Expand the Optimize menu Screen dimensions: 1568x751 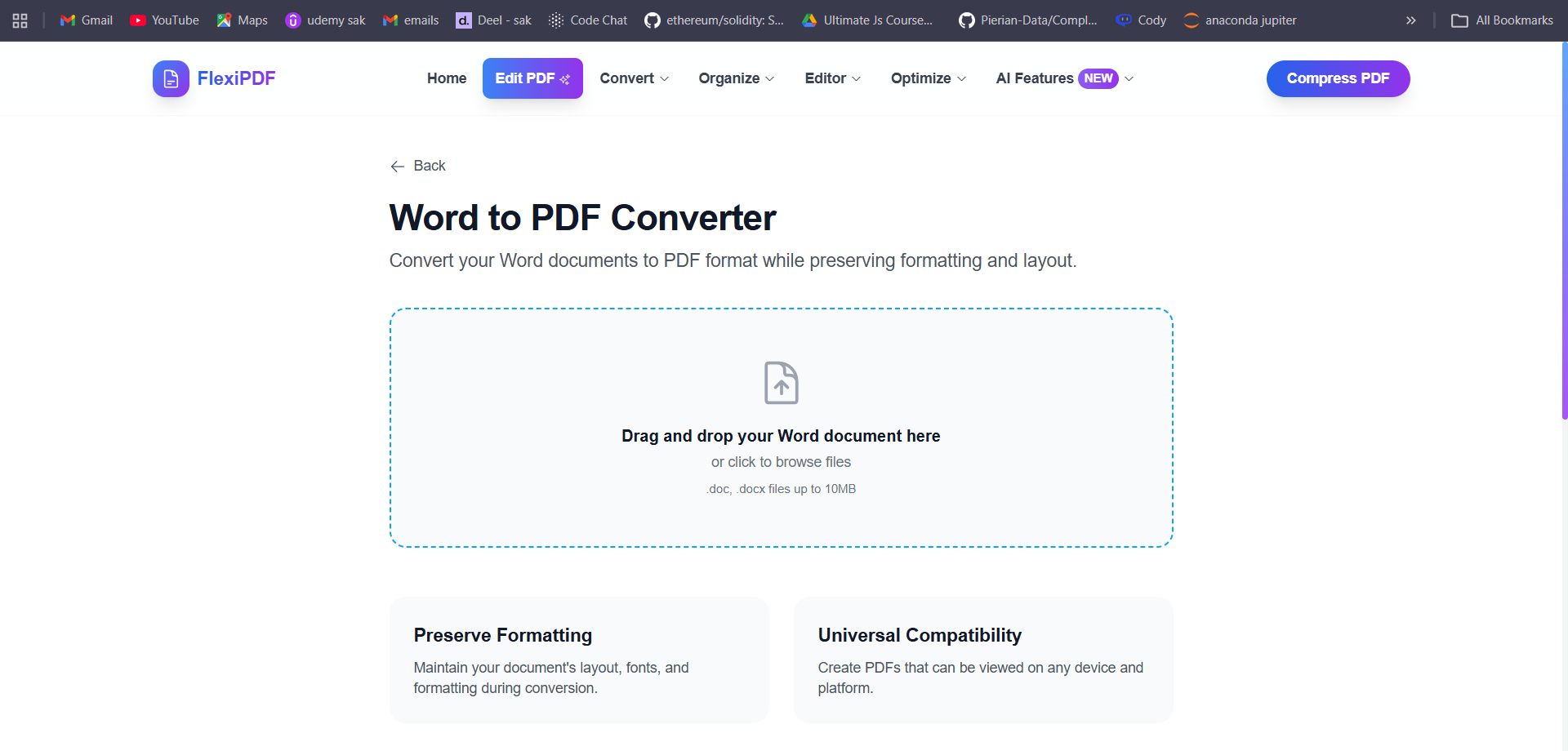(929, 78)
